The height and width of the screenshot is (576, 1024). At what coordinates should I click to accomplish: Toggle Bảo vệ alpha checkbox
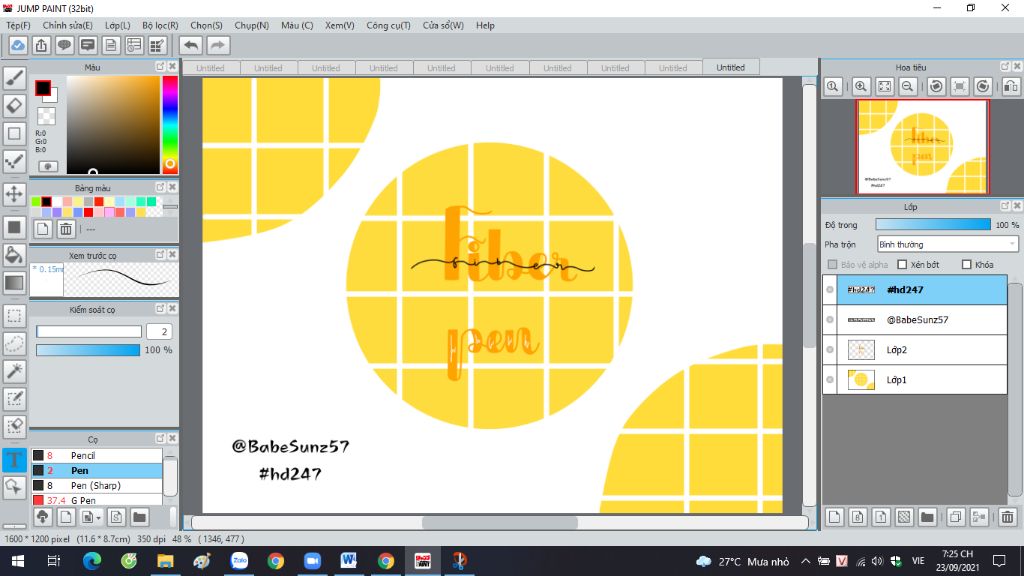click(832, 264)
